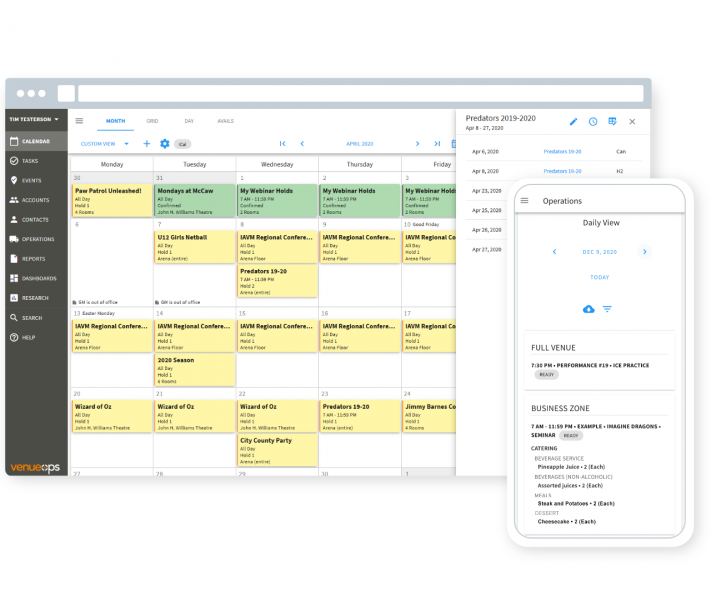This screenshot has width=711, height=600.
Task: Switch to the Avails tab
Action: pyautogui.click(x=225, y=121)
